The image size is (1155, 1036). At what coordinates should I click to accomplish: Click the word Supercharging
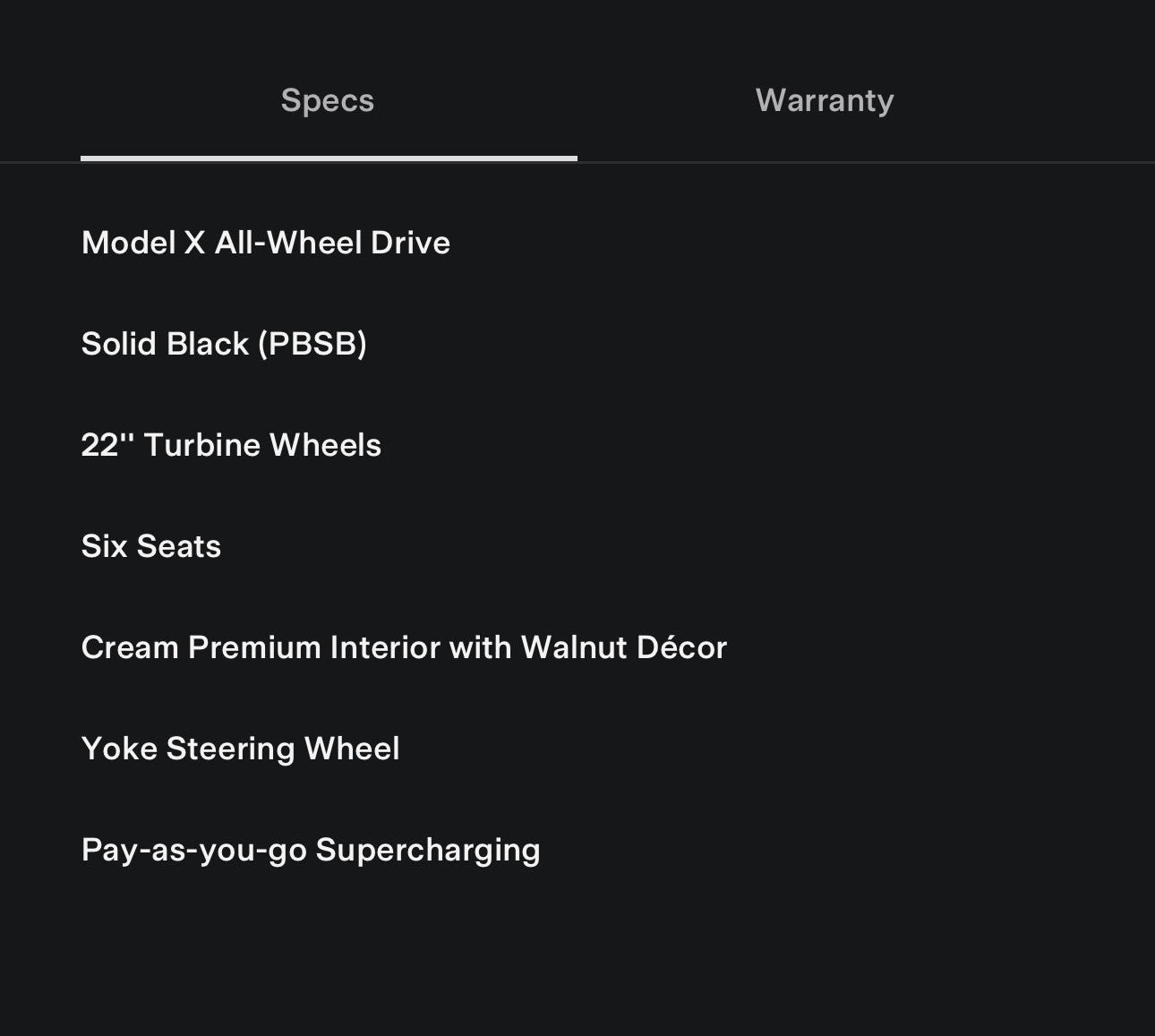pos(428,850)
